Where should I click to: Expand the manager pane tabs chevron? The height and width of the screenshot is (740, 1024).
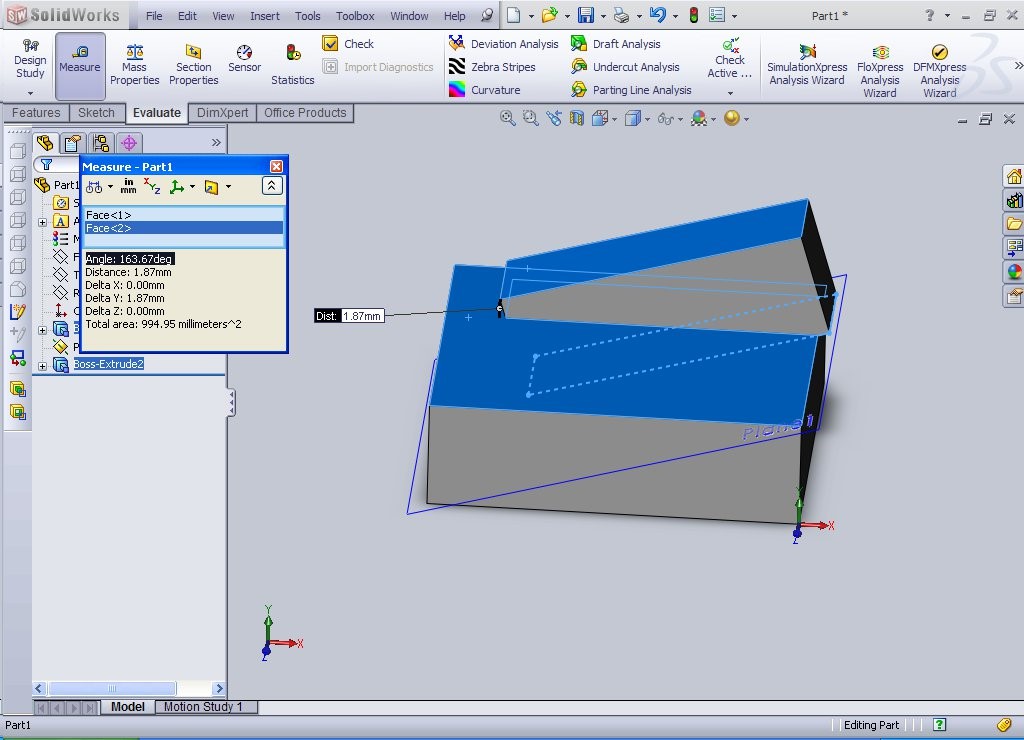216,142
